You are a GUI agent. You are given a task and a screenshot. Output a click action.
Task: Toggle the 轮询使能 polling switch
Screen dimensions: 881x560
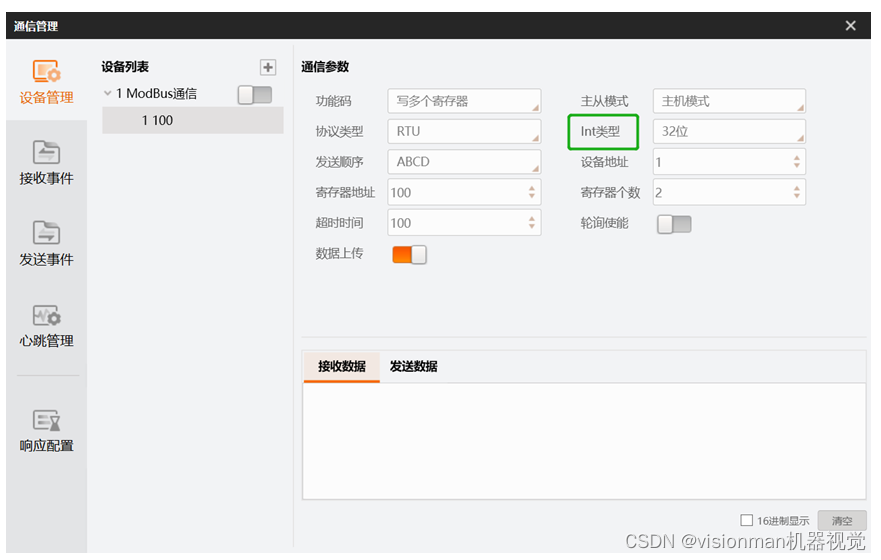pos(674,224)
